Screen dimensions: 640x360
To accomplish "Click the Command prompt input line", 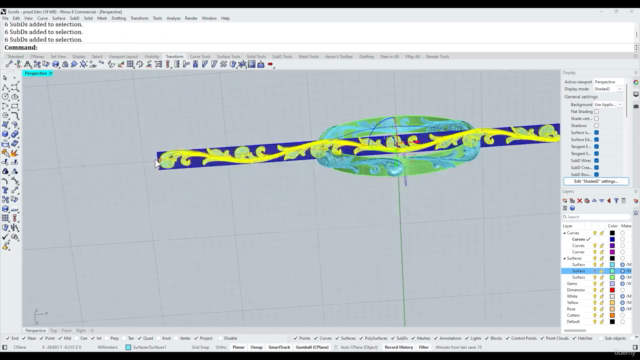I will tap(318, 48).
